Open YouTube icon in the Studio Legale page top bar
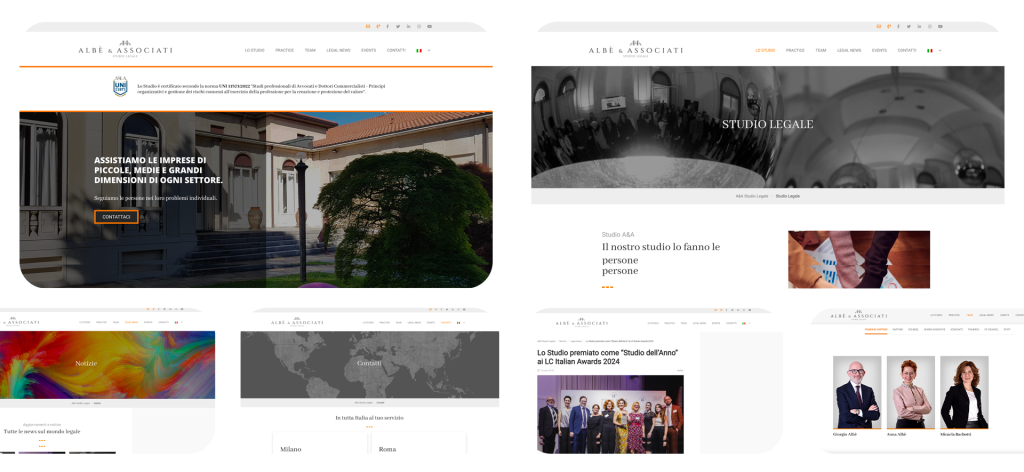 click(x=940, y=26)
